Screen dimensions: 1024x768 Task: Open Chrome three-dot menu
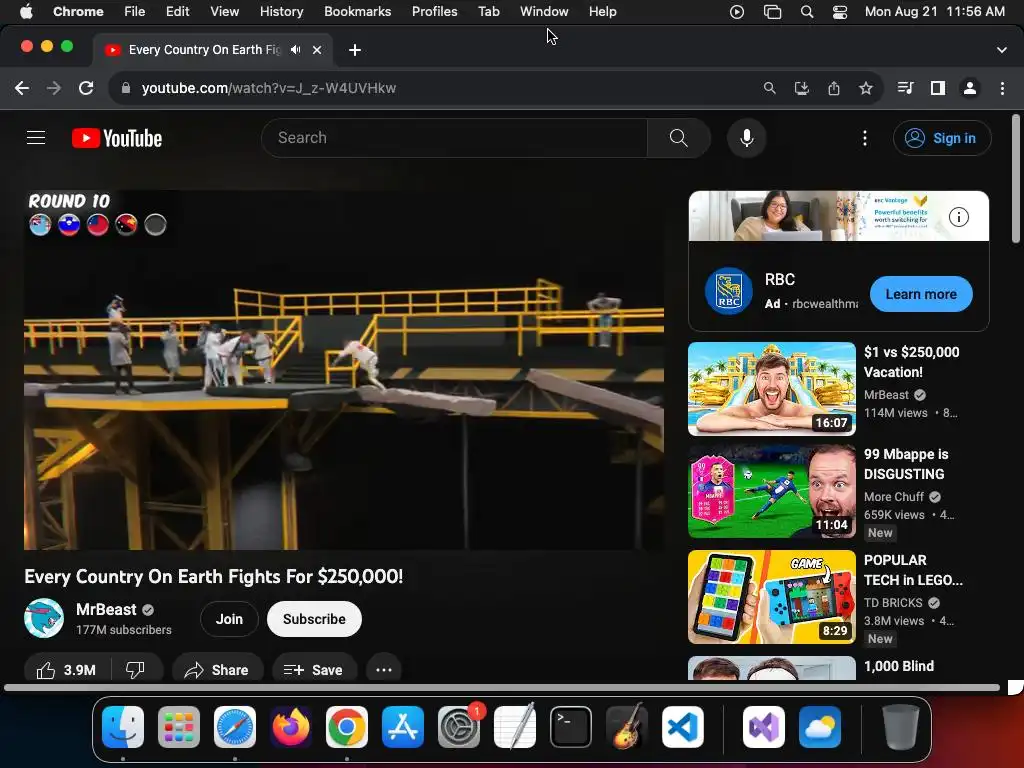[x=1002, y=88]
